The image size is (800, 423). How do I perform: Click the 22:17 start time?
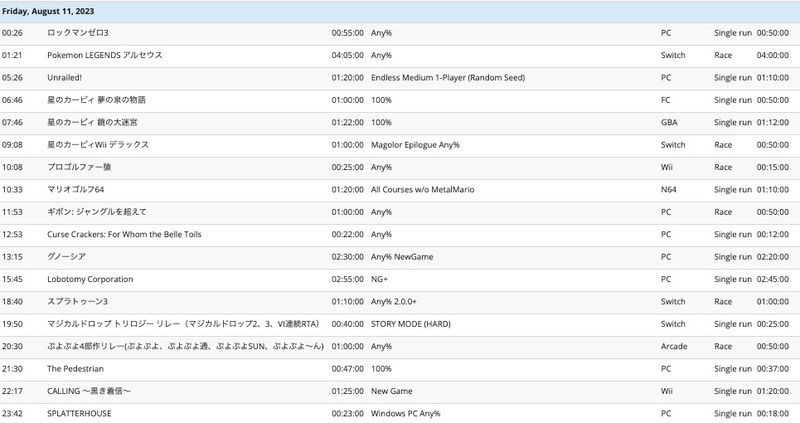[12, 391]
